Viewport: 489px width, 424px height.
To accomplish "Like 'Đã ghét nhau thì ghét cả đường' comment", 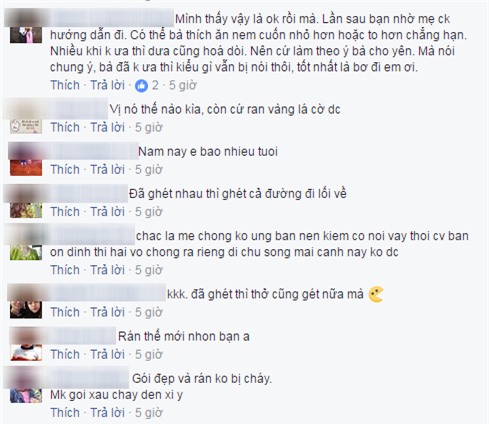I will [65, 212].
